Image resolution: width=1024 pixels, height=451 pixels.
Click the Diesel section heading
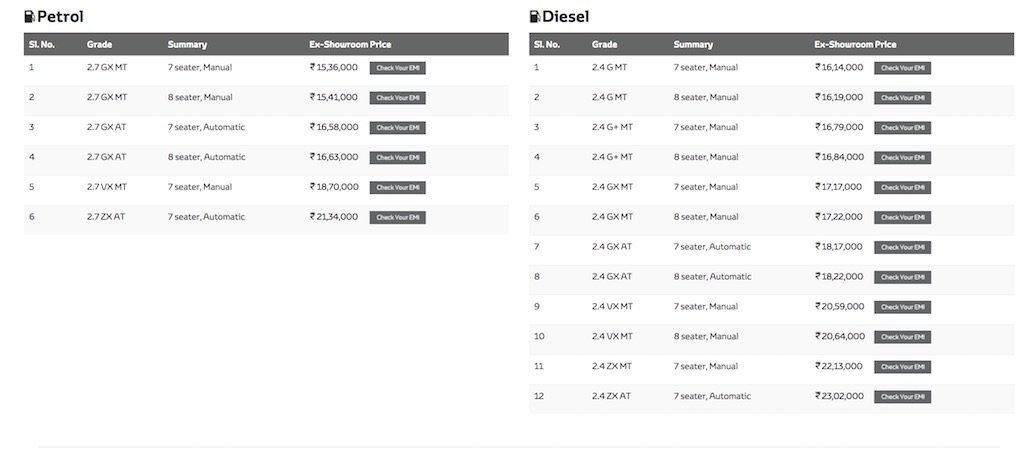565,16
